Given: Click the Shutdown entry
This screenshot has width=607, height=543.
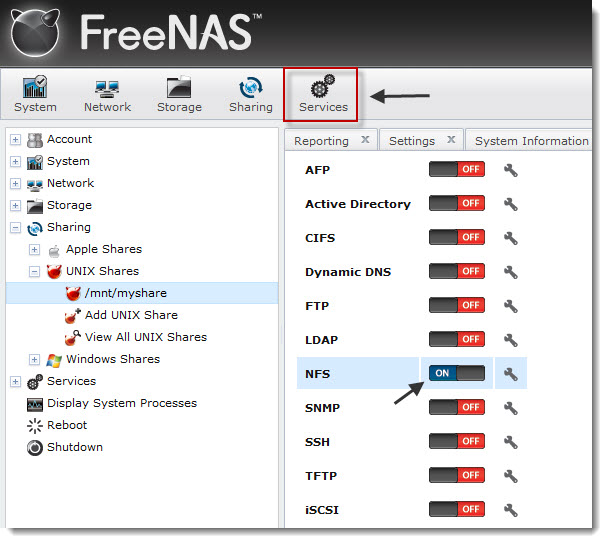Looking at the screenshot, I should tap(75, 447).
